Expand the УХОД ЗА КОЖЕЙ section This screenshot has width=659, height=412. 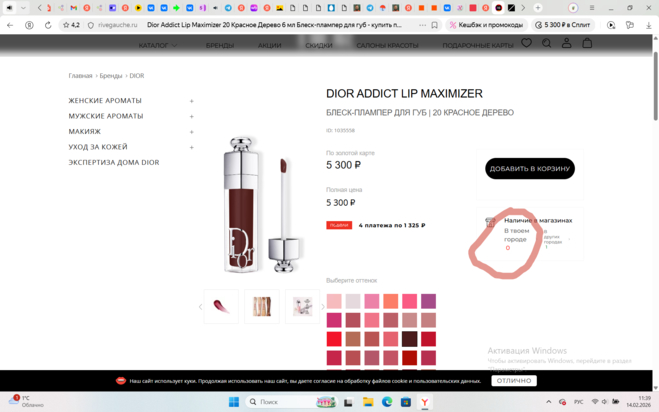pyautogui.click(x=191, y=147)
